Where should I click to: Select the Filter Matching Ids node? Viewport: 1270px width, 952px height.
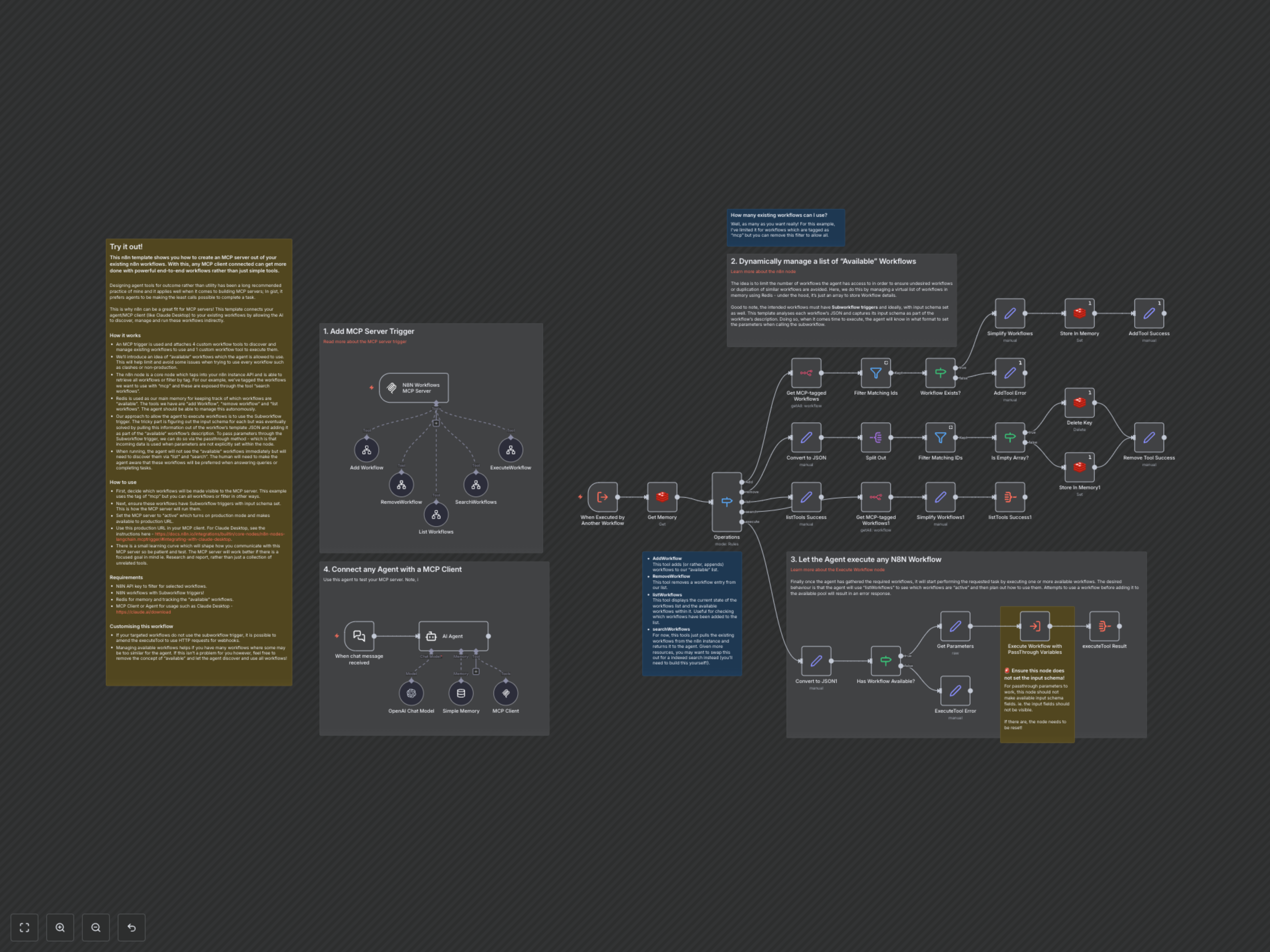click(x=875, y=373)
